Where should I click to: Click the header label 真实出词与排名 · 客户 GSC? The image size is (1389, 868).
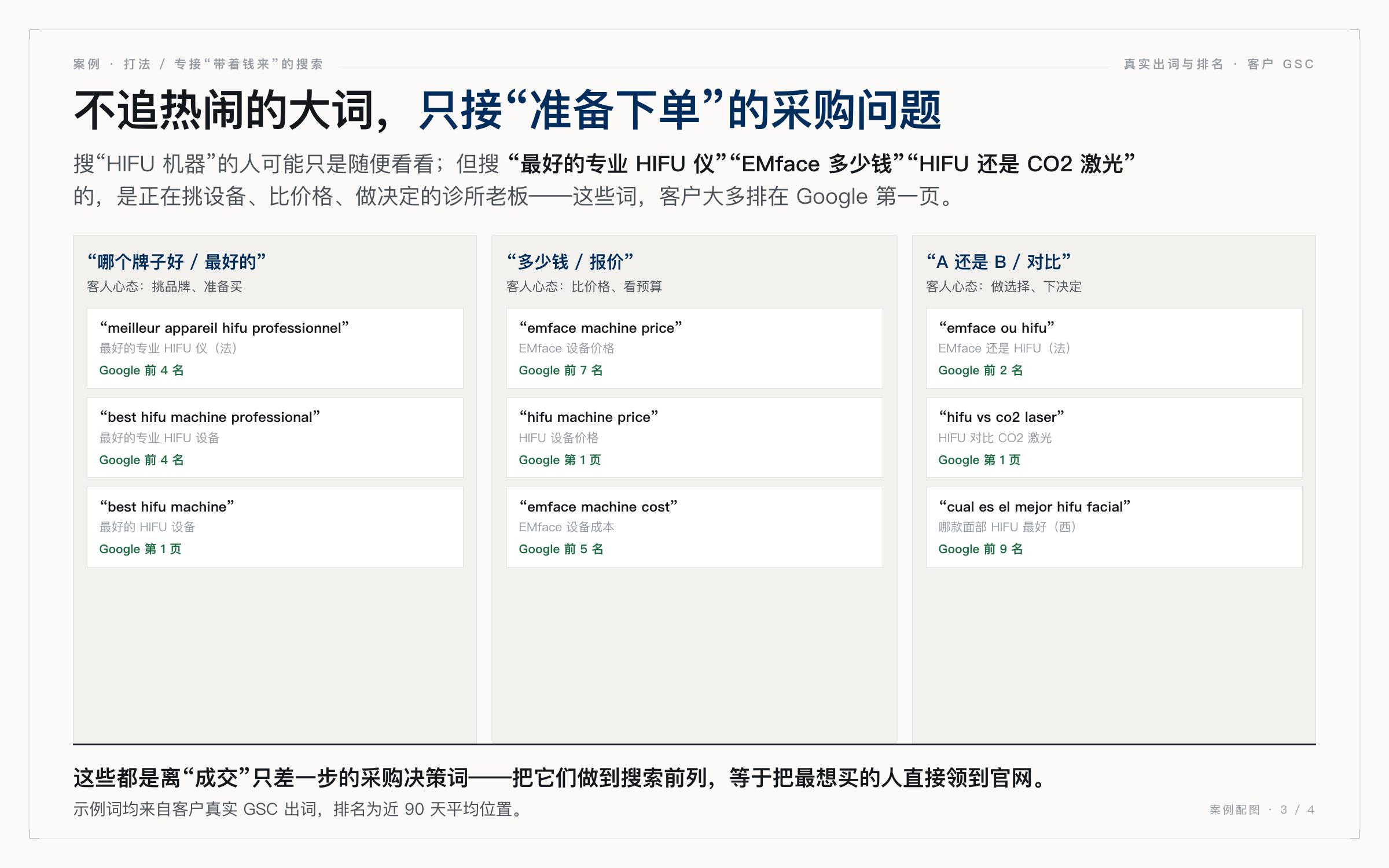click(x=1219, y=64)
